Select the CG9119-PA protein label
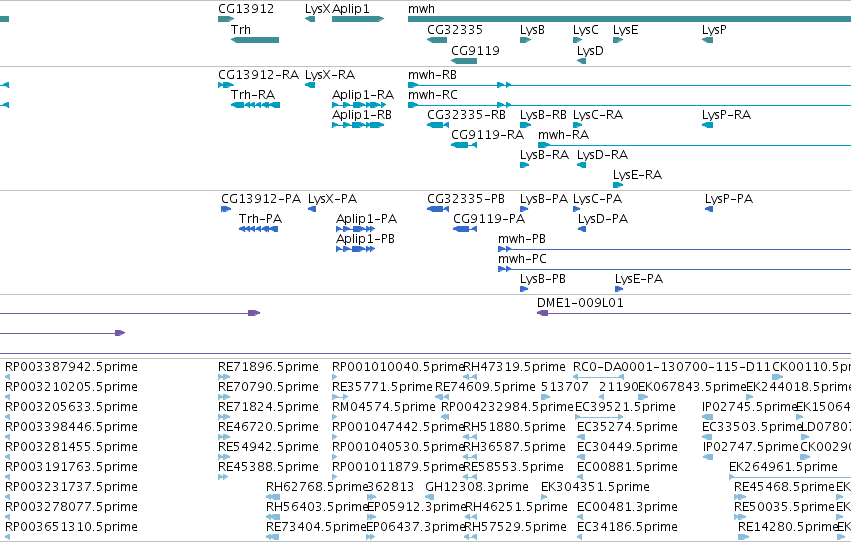851x542 pixels. 489,219
